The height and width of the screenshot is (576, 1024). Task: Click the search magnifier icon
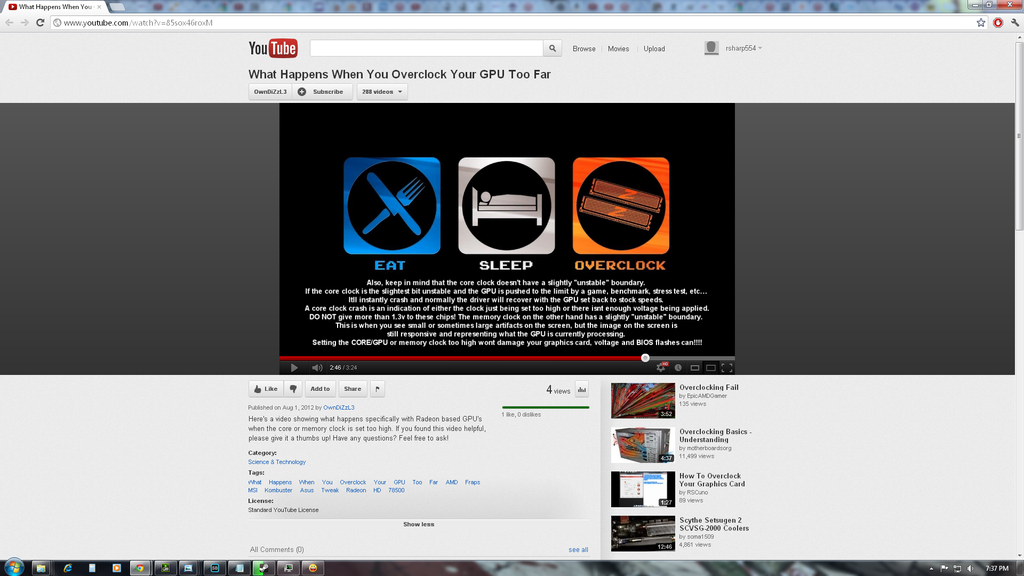pos(553,47)
